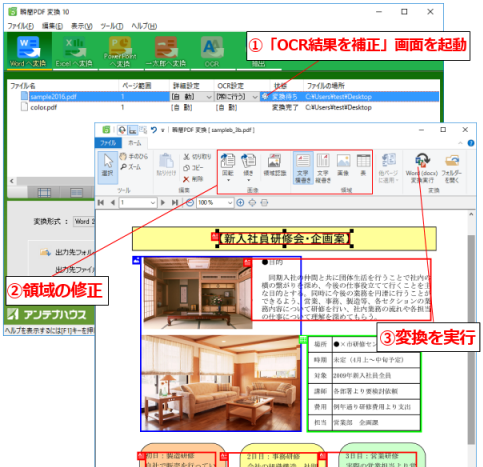The height and width of the screenshot is (467, 483).
Task: Select the PowerPoint conversion mode icon
Action: 120,51
